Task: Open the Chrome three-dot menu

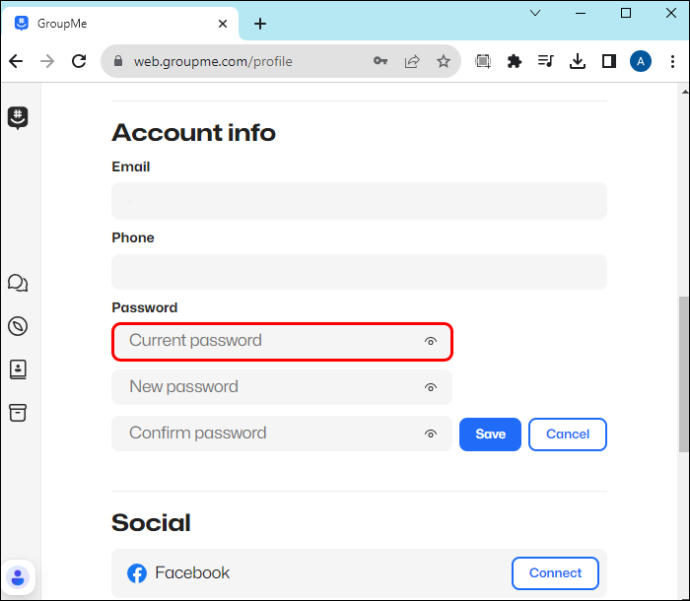Action: point(672,61)
